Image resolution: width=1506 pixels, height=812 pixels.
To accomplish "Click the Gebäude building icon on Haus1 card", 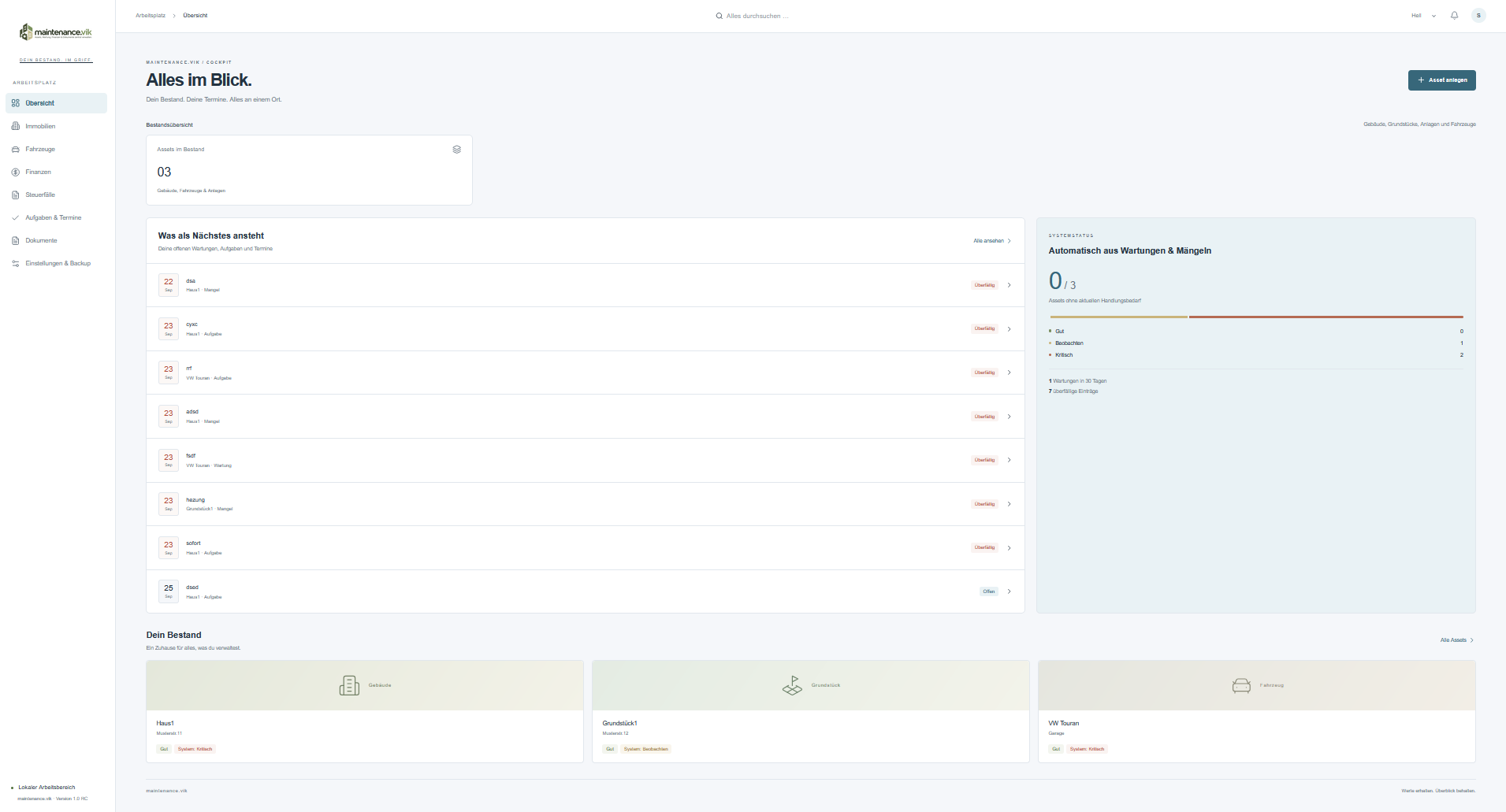I will coord(349,685).
